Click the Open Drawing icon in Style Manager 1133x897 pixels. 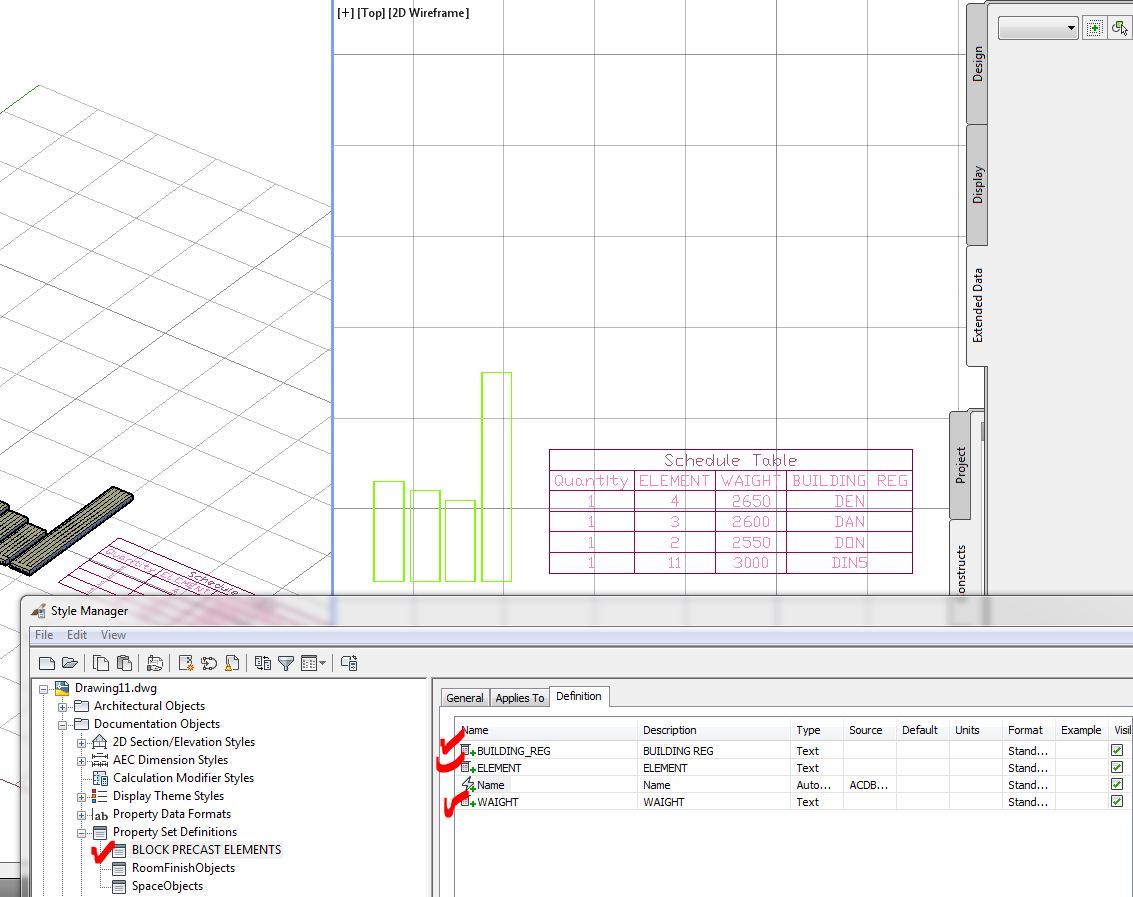pyautogui.click(x=71, y=663)
